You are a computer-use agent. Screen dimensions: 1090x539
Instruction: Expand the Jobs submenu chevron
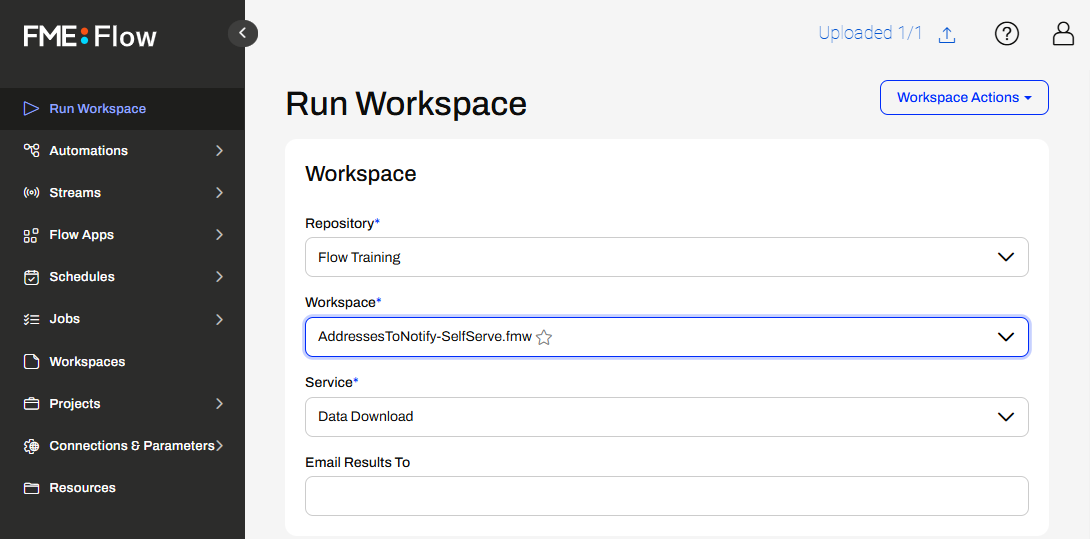(220, 319)
